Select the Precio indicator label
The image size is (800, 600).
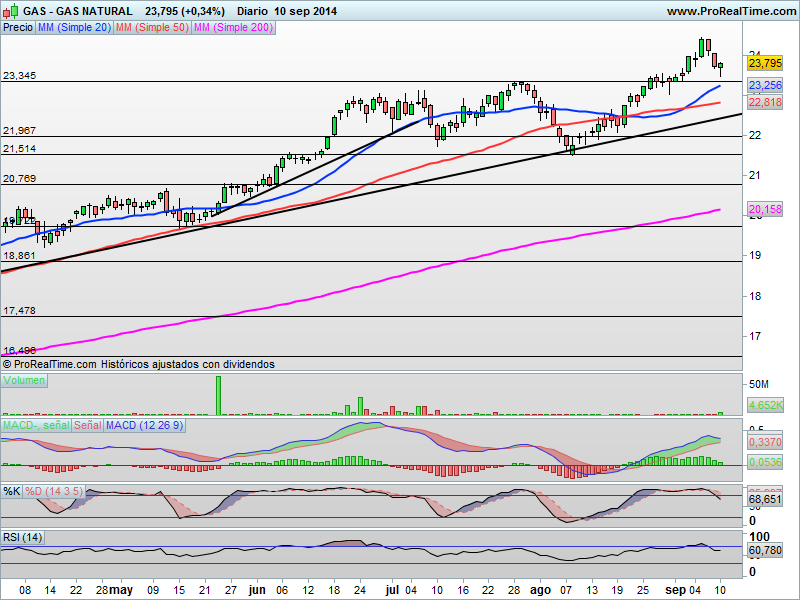[x=18, y=28]
